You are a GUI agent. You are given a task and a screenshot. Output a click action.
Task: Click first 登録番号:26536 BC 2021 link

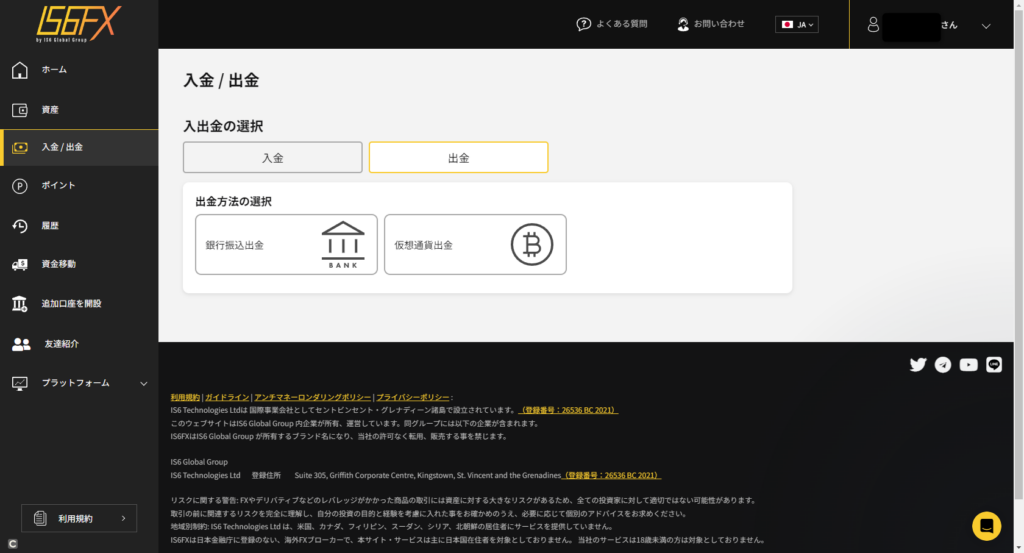(x=568, y=410)
